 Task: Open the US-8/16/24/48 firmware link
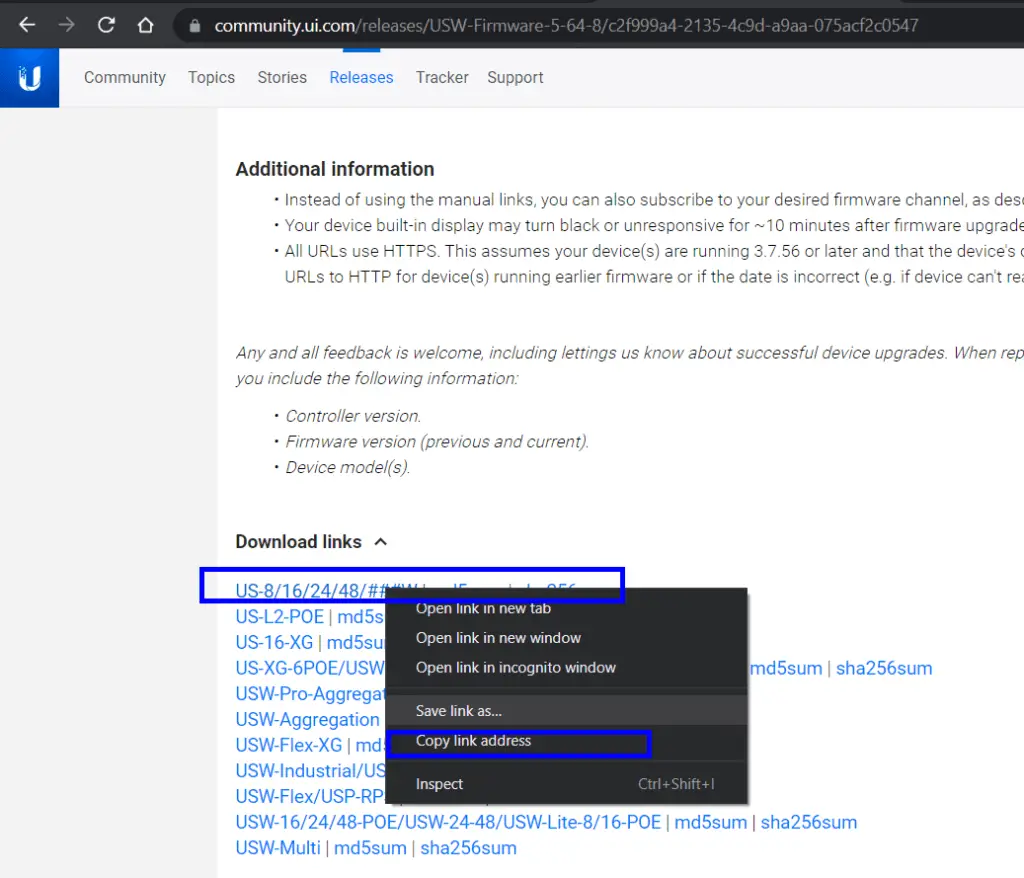(x=310, y=591)
